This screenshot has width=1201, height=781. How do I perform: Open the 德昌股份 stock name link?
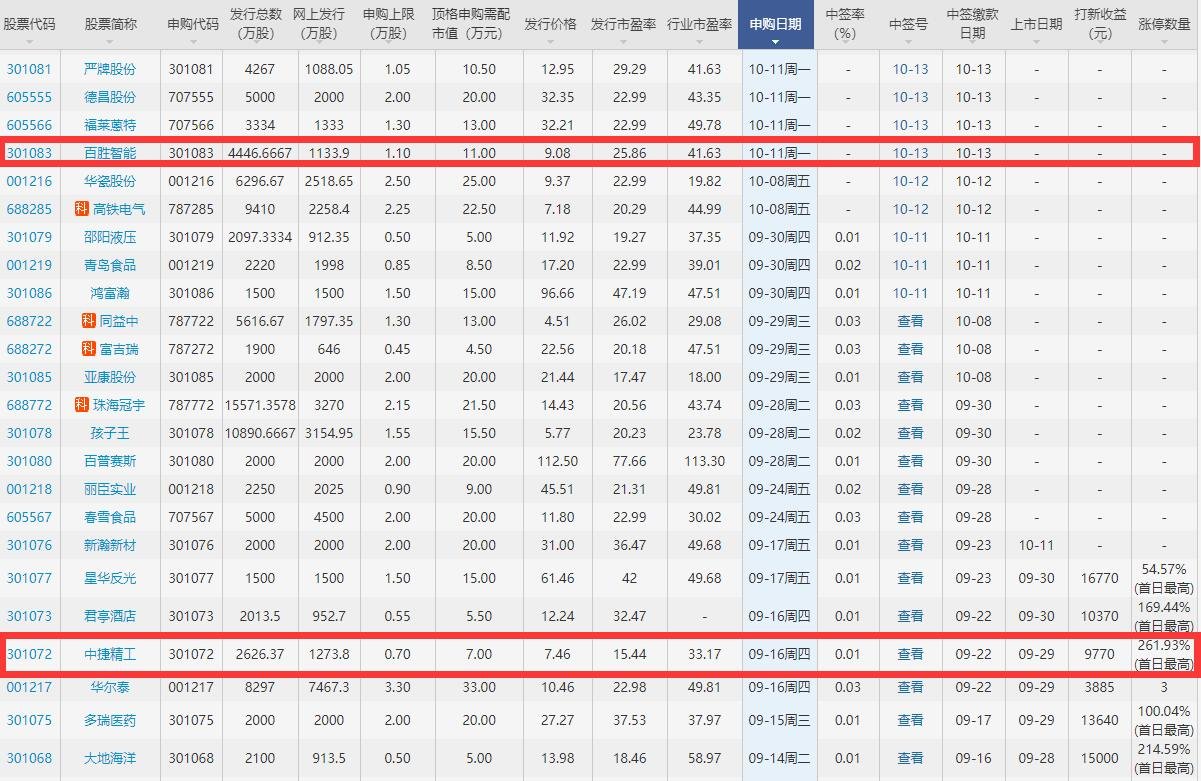(x=110, y=97)
